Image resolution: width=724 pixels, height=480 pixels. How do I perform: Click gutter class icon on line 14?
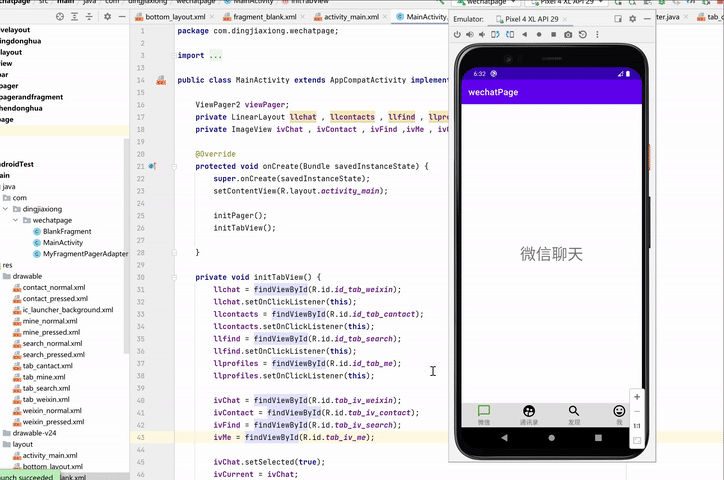coord(161,80)
